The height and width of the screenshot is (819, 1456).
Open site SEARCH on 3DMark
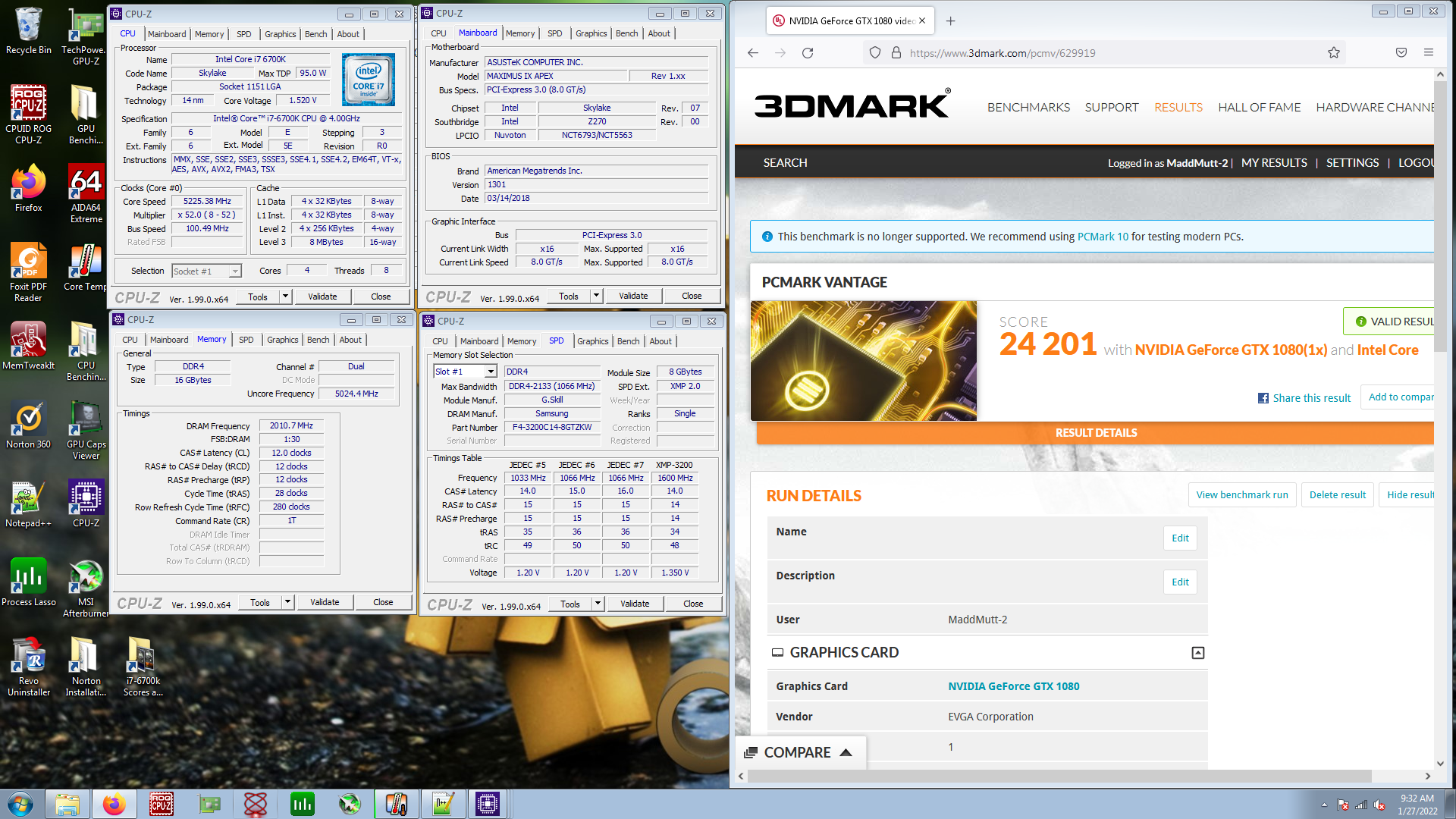(x=785, y=163)
